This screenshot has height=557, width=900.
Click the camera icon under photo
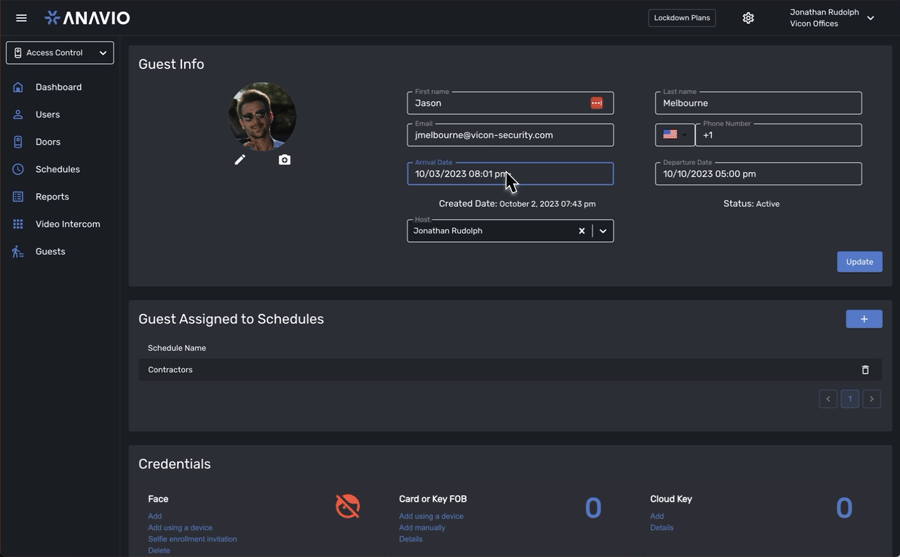coord(285,160)
